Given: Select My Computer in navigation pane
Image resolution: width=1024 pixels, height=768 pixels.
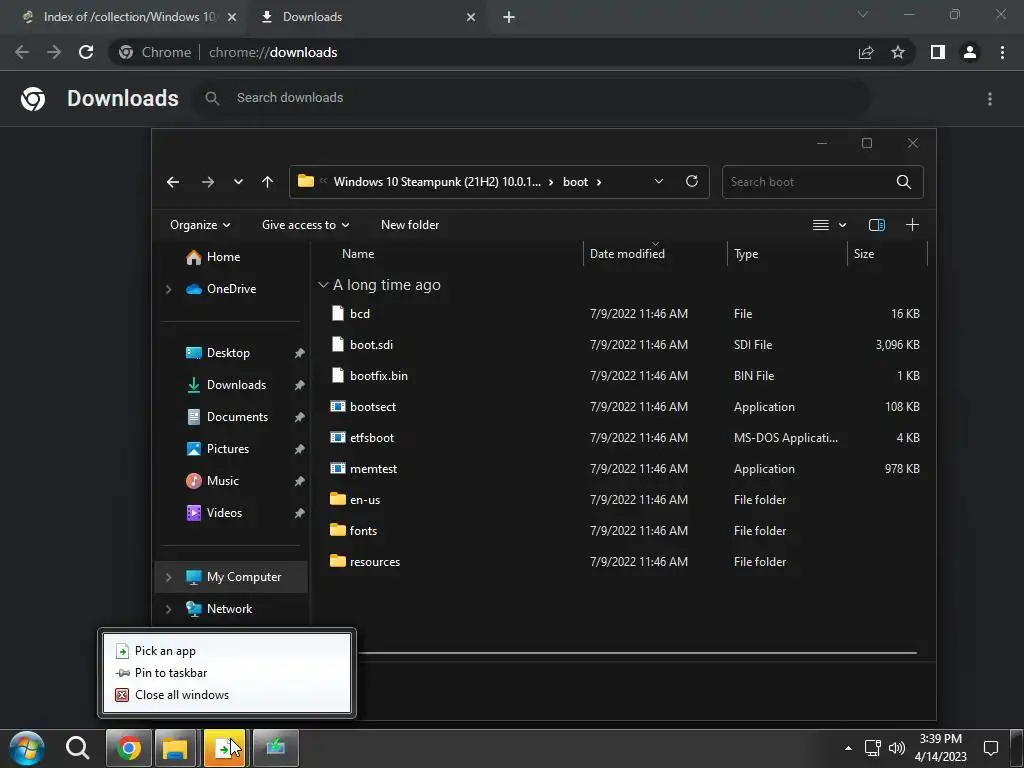Looking at the screenshot, I should tap(244, 577).
